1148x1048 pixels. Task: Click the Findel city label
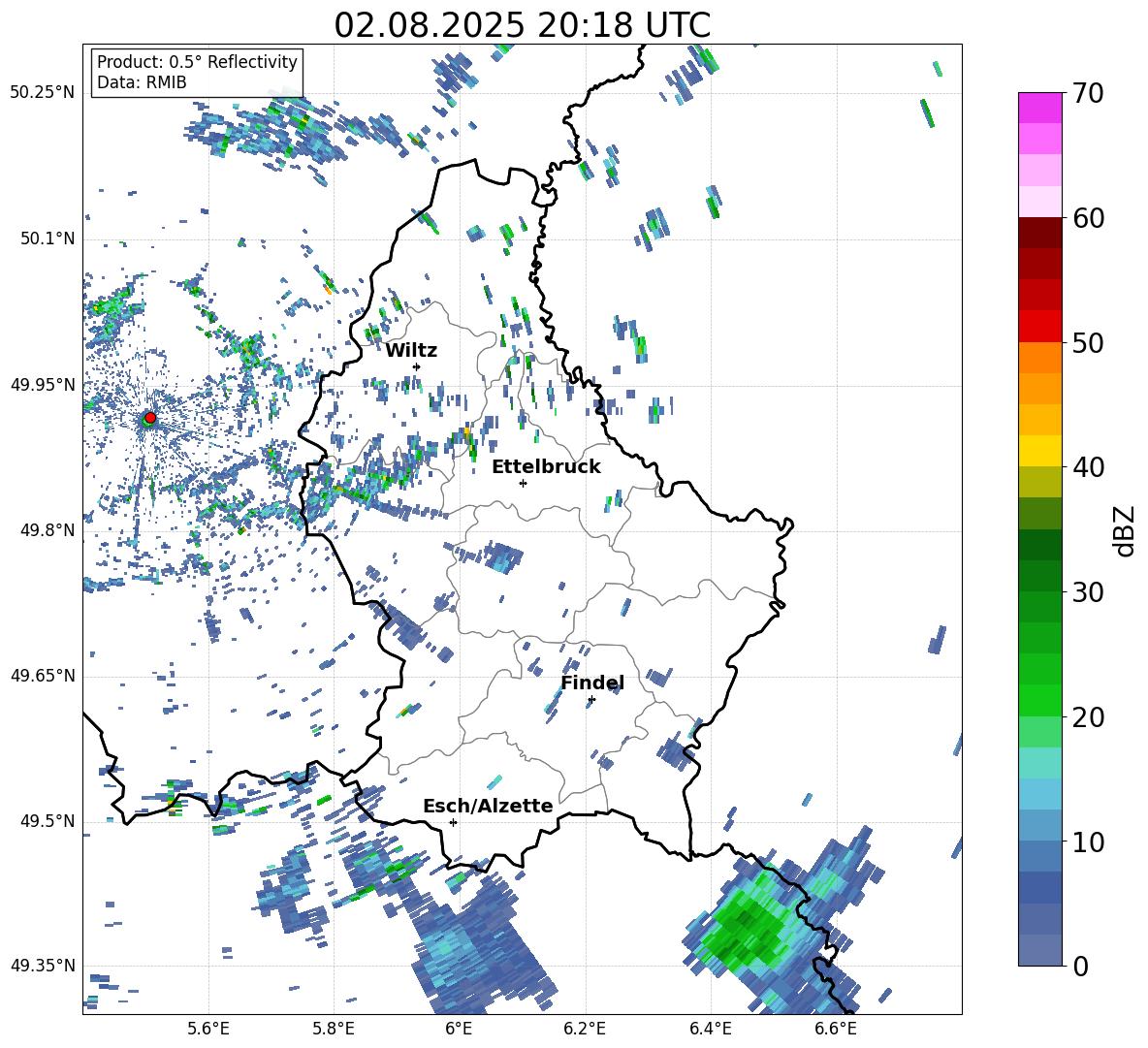592,683
